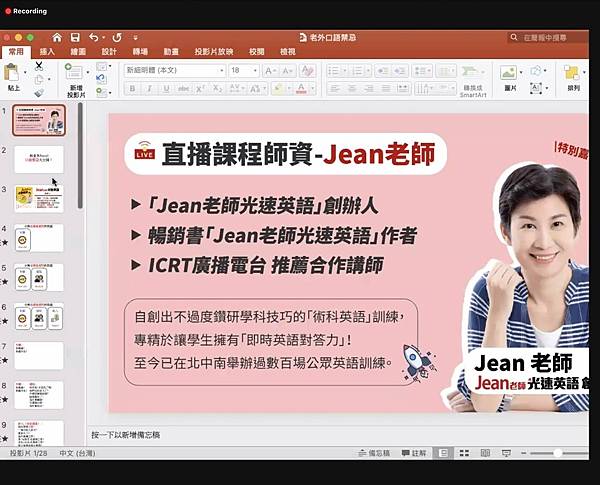Reset the slide layout icon
This screenshot has width=600, height=485.
101,79
